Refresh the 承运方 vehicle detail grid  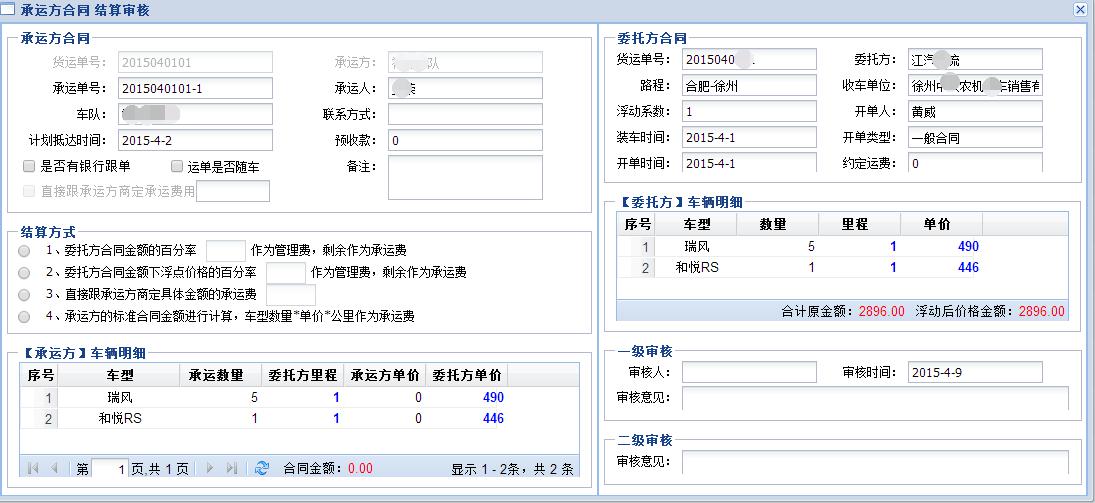point(262,468)
